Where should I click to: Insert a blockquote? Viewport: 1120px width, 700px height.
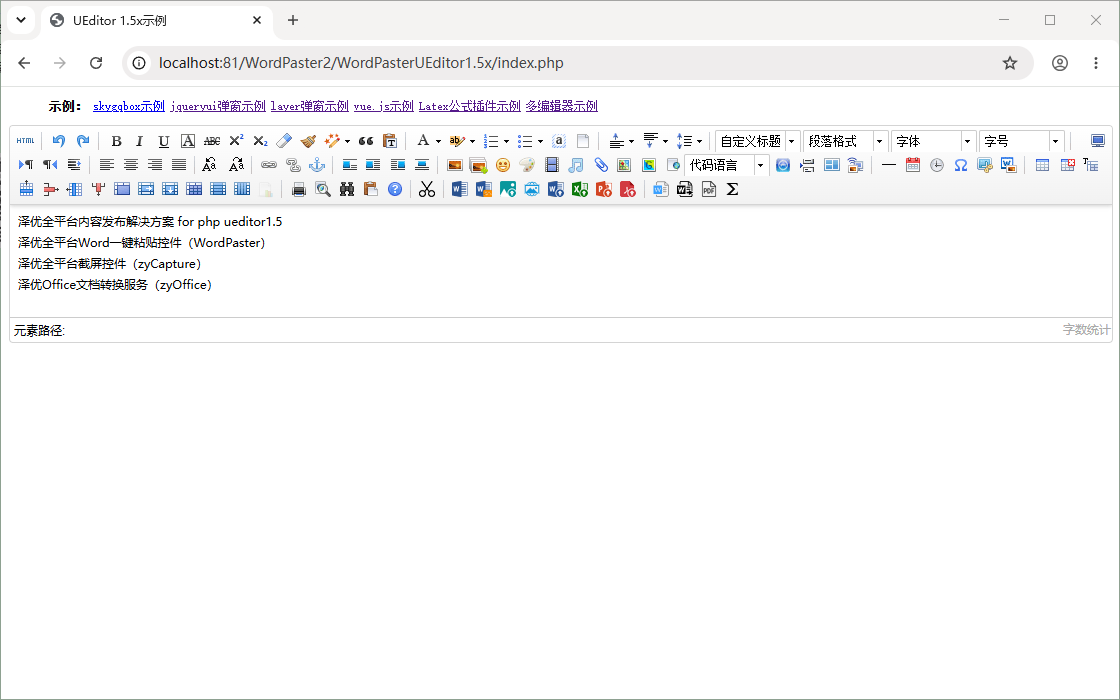pyautogui.click(x=366, y=141)
